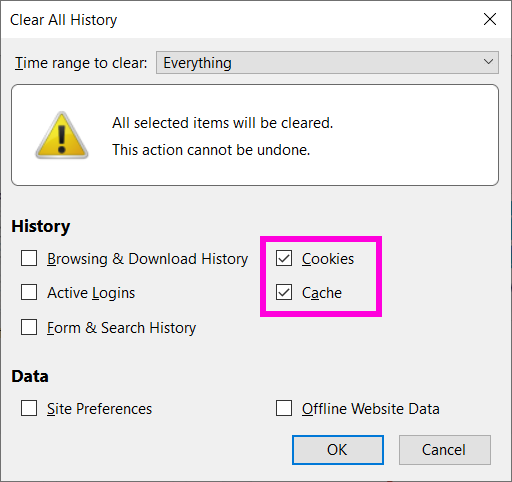Click the Offline Website Data label text
The height and width of the screenshot is (482, 512).
(371, 409)
